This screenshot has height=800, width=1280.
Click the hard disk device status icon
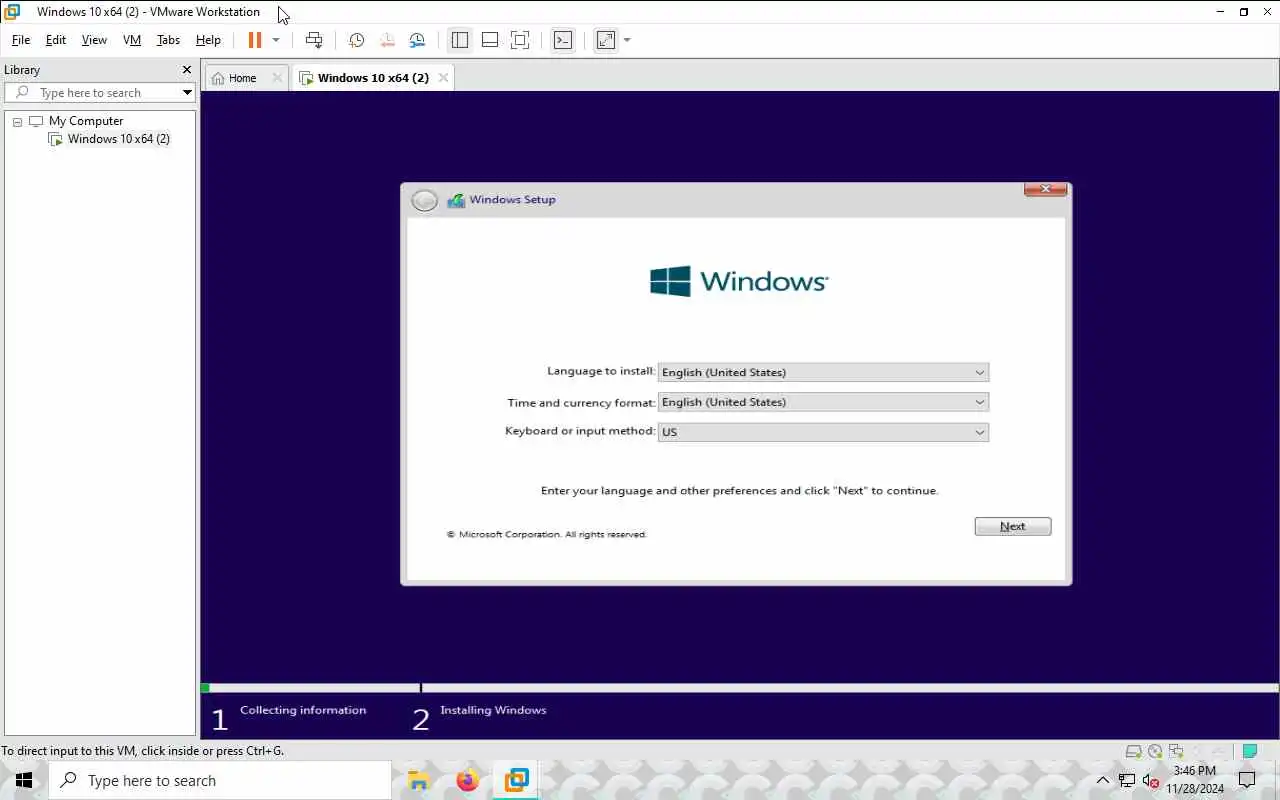coord(1133,751)
